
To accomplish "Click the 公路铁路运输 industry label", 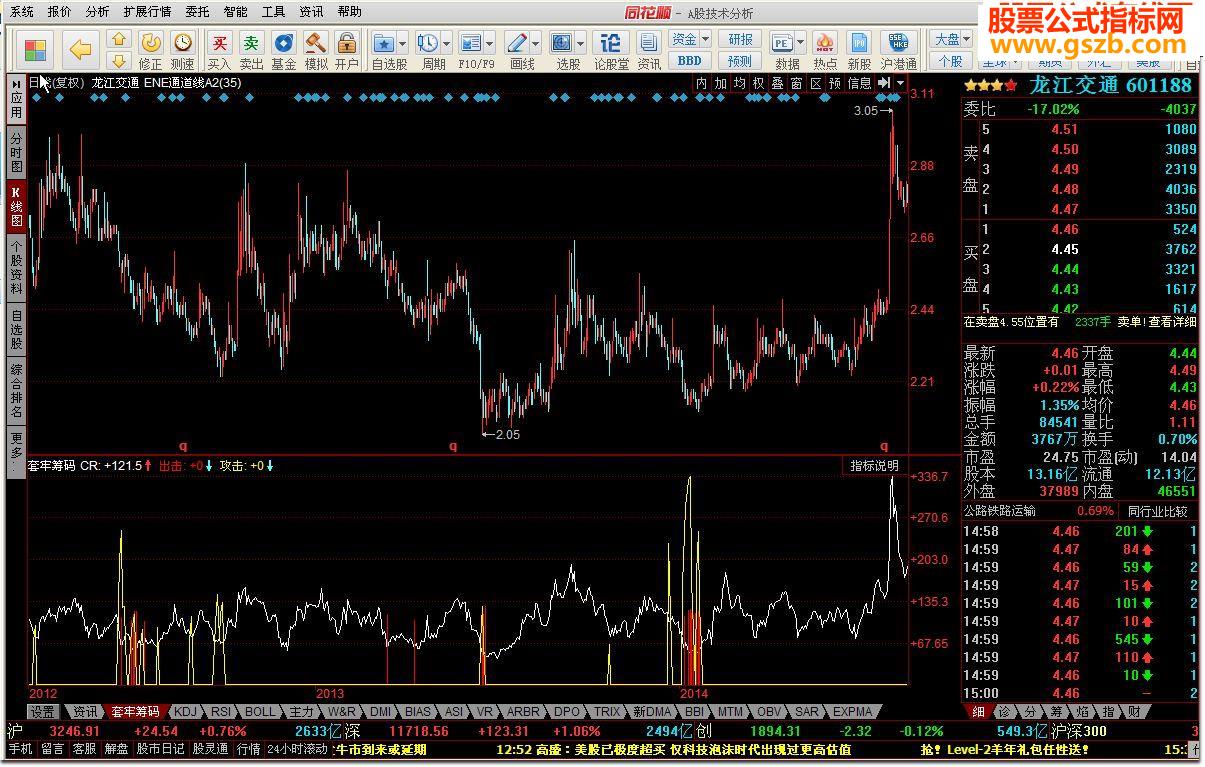I will 1000,511.
